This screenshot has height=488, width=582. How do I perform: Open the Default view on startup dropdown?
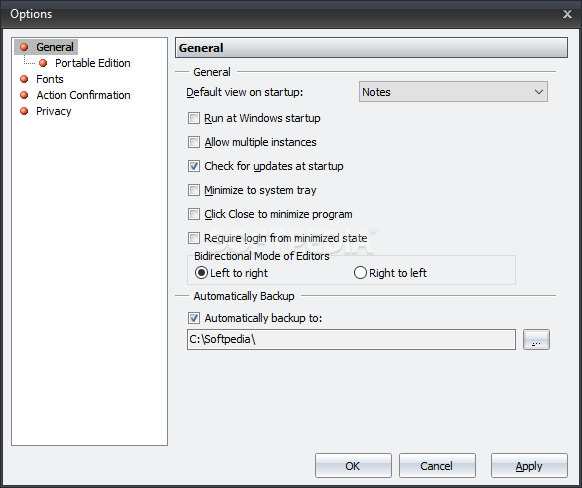(x=453, y=92)
